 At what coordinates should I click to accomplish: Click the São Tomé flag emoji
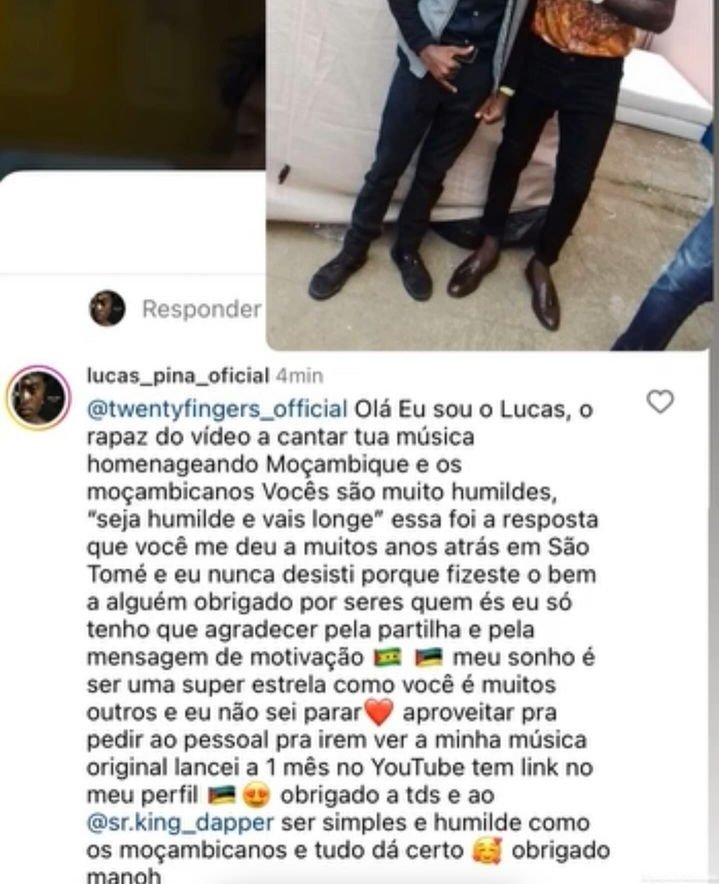[x=388, y=657]
